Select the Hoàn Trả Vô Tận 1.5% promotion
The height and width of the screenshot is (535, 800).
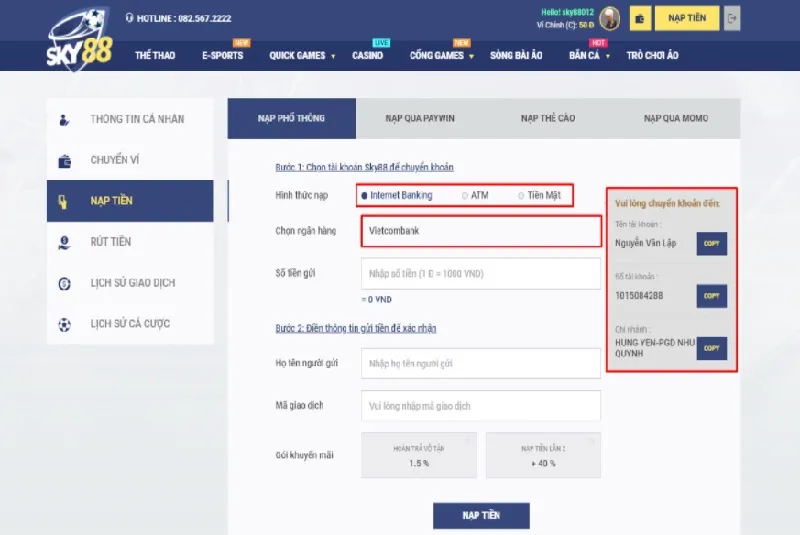[x=418, y=455]
